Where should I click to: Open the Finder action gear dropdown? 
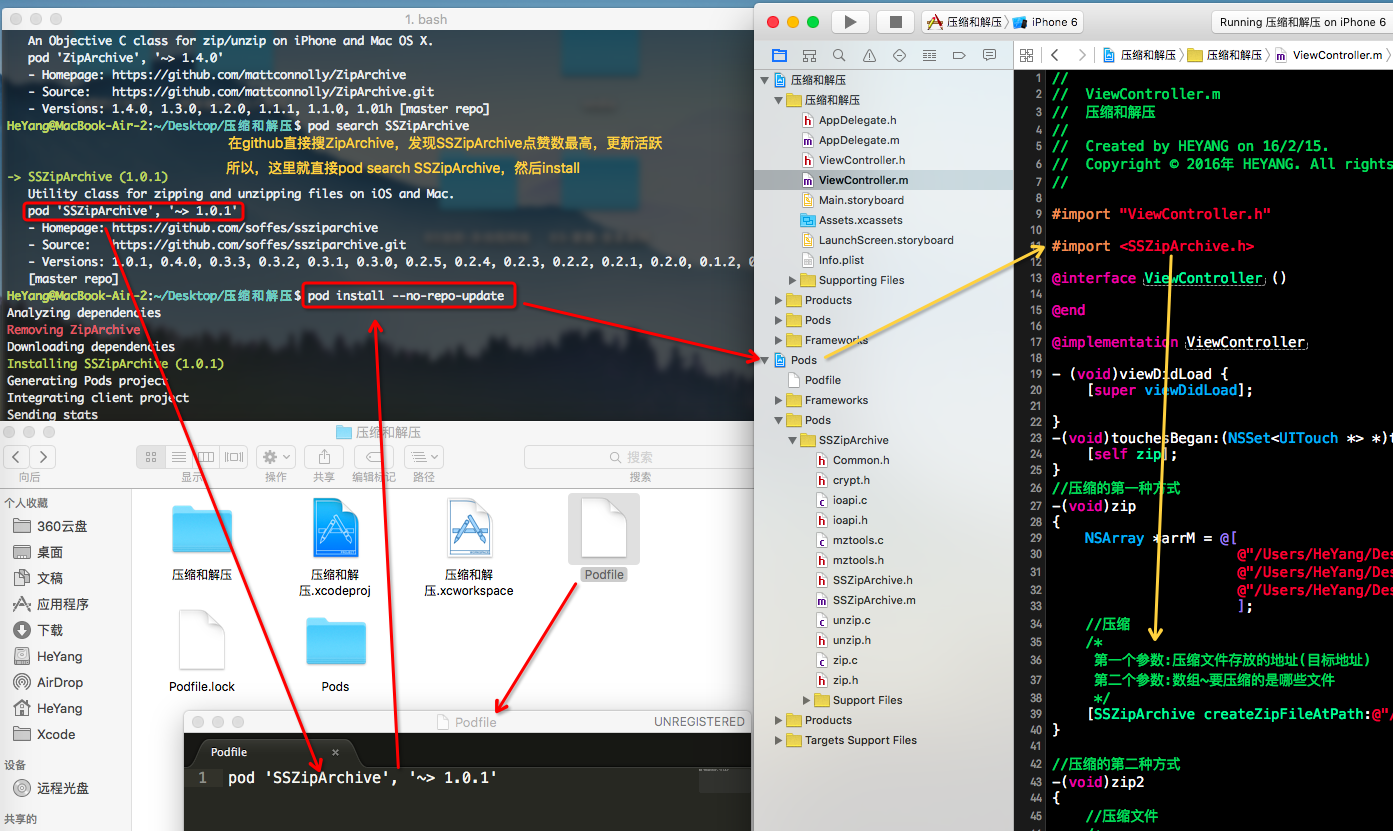(x=275, y=457)
